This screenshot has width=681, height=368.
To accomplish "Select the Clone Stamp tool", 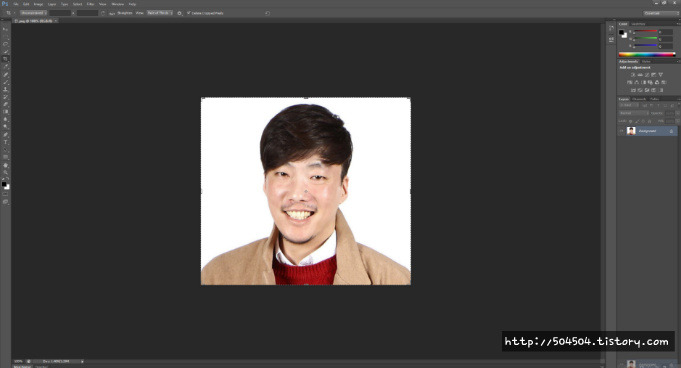I will click(5, 89).
